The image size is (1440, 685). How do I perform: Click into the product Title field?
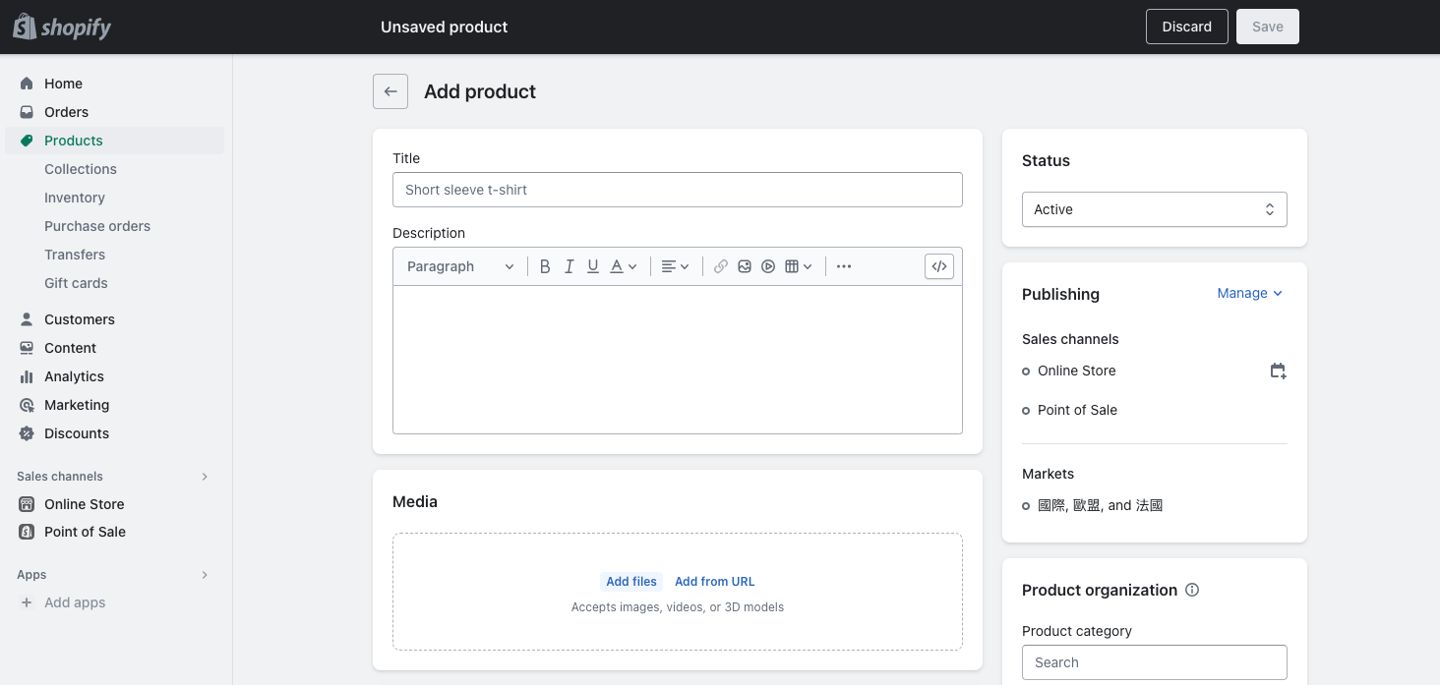(677, 190)
